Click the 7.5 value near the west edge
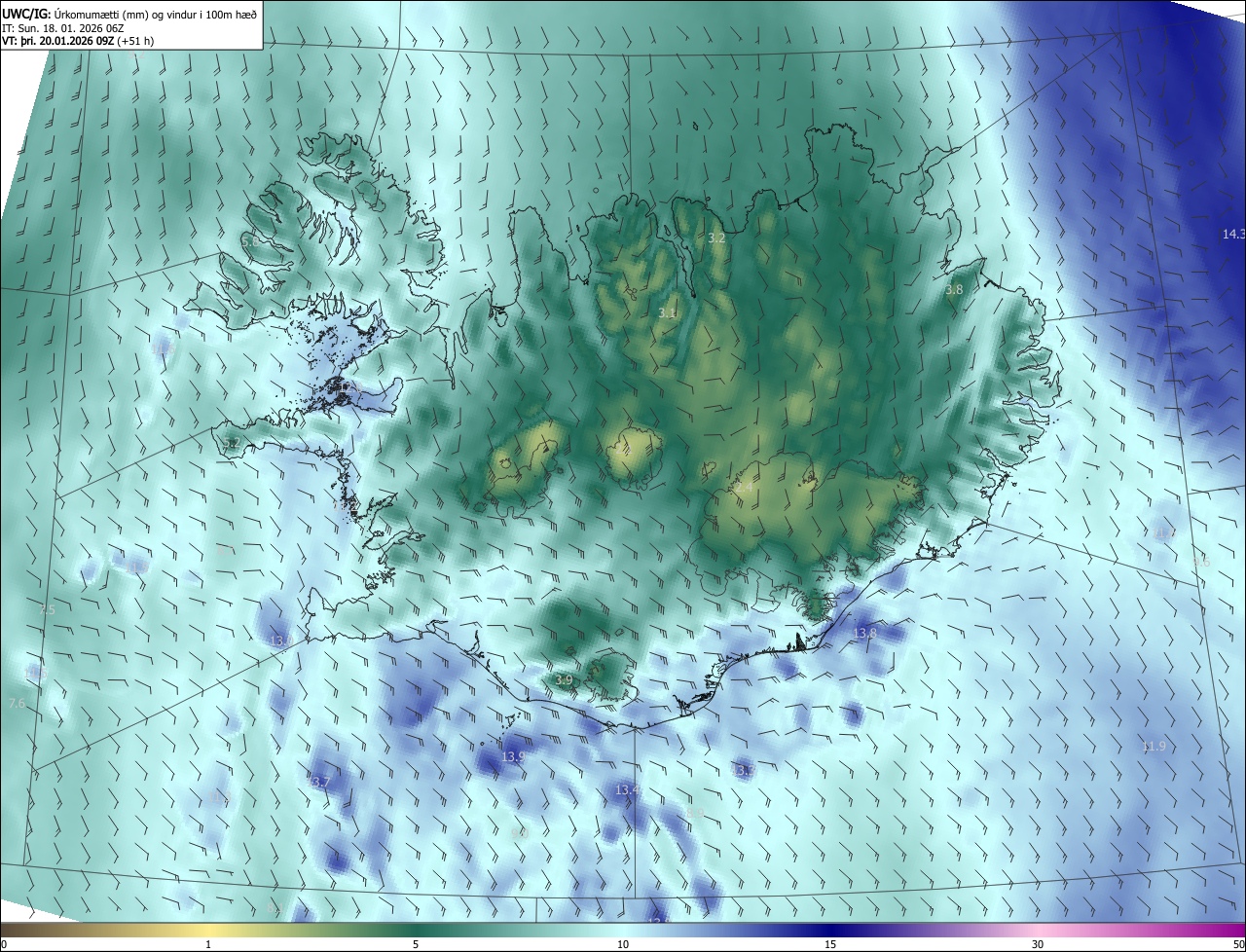 pos(48,609)
